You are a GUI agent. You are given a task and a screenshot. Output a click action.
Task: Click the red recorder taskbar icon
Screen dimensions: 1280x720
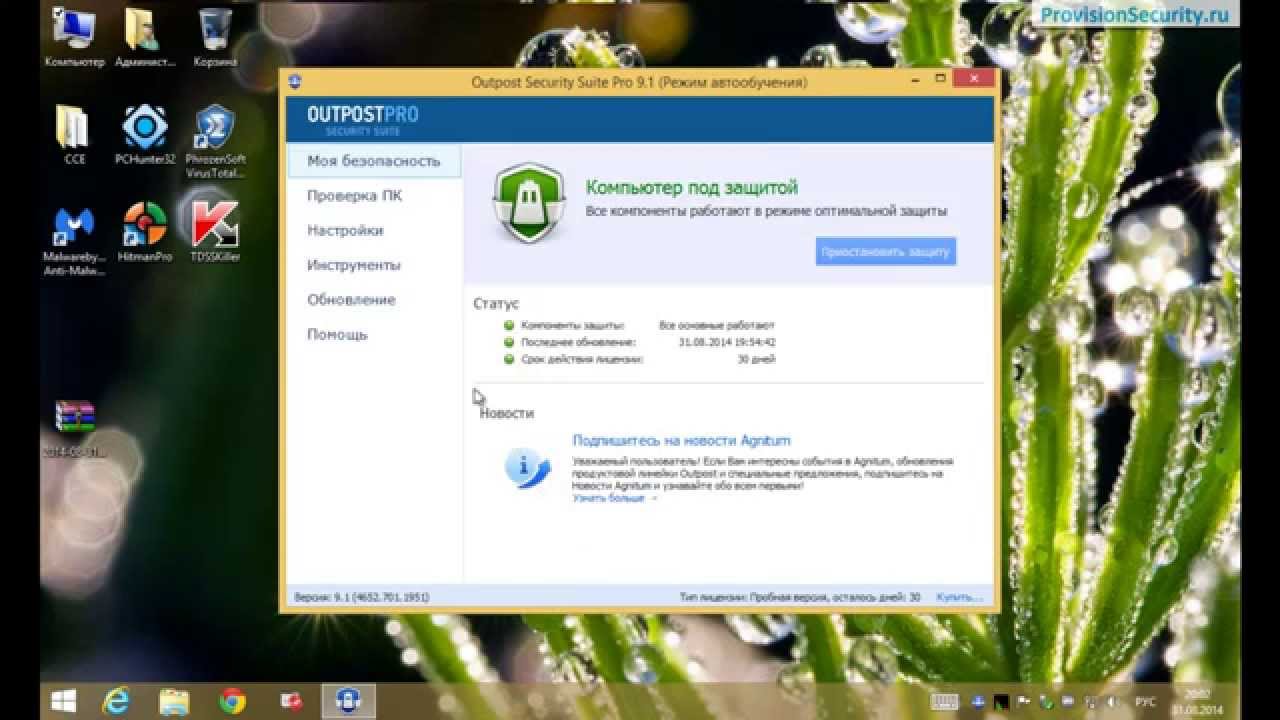pyautogui.click(x=292, y=701)
